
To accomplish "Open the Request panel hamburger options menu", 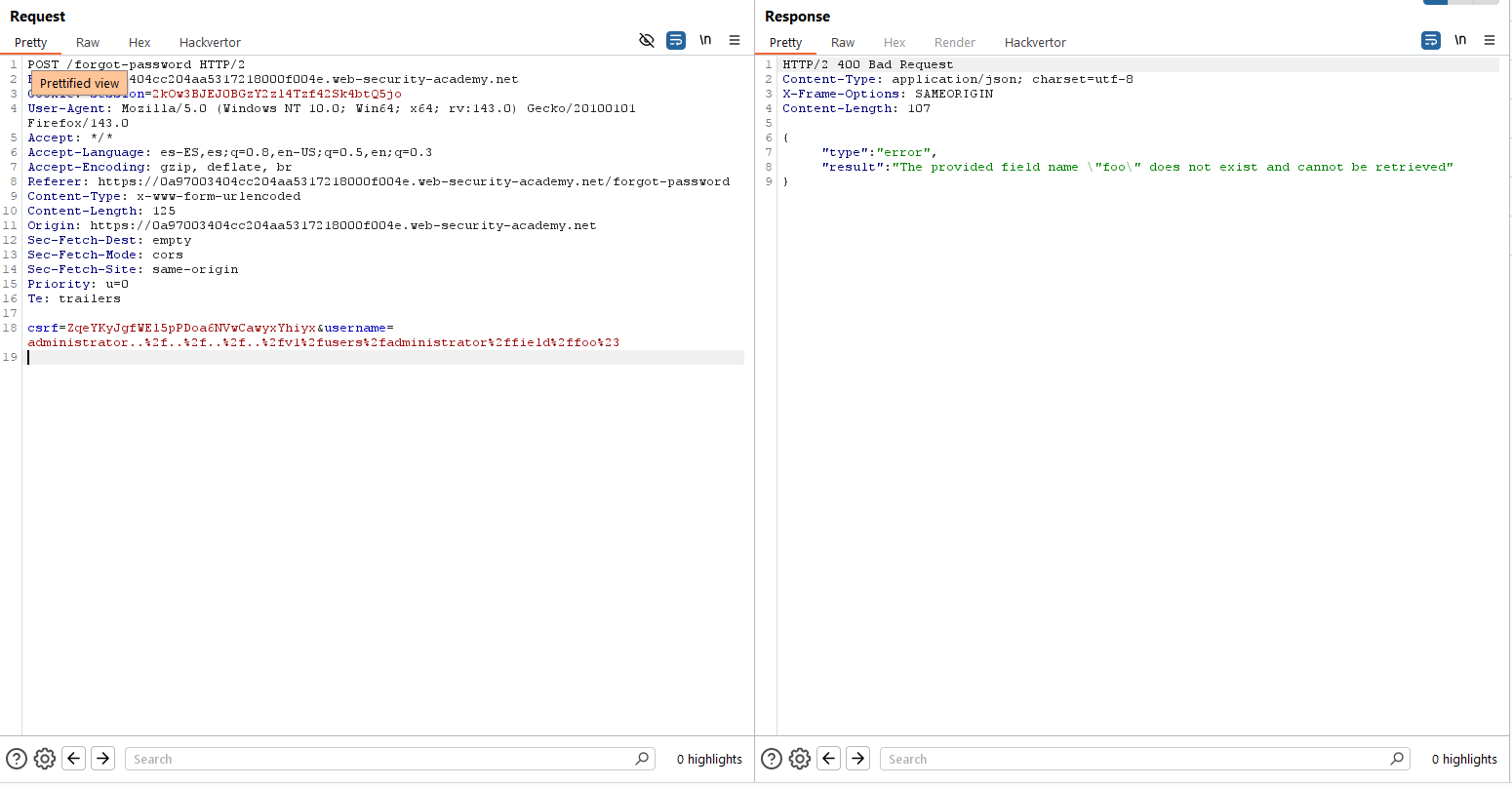I will [735, 40].
